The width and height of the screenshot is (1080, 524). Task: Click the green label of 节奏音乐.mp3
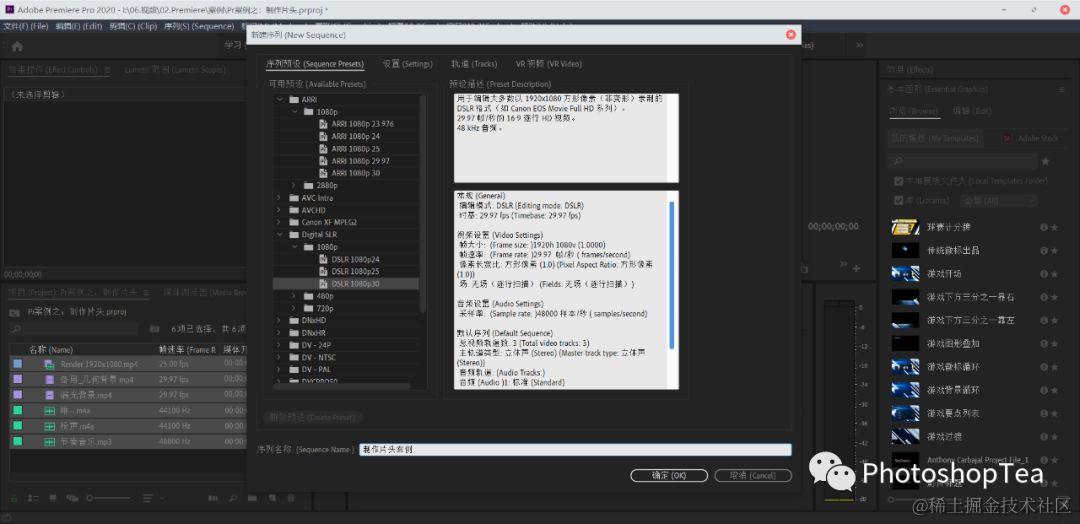click(17, 441)
